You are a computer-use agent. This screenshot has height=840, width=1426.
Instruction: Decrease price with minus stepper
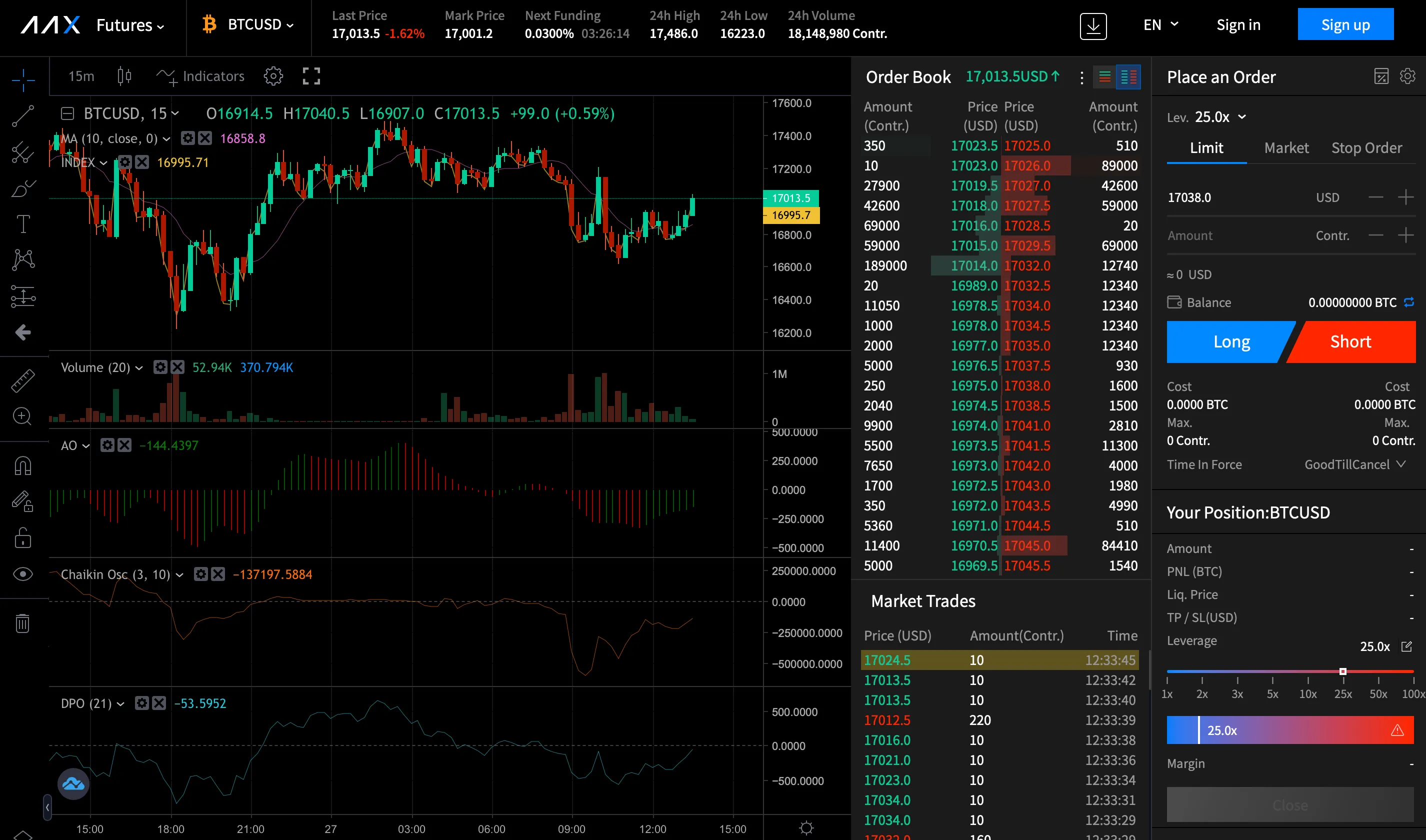tap(1375, 197)
